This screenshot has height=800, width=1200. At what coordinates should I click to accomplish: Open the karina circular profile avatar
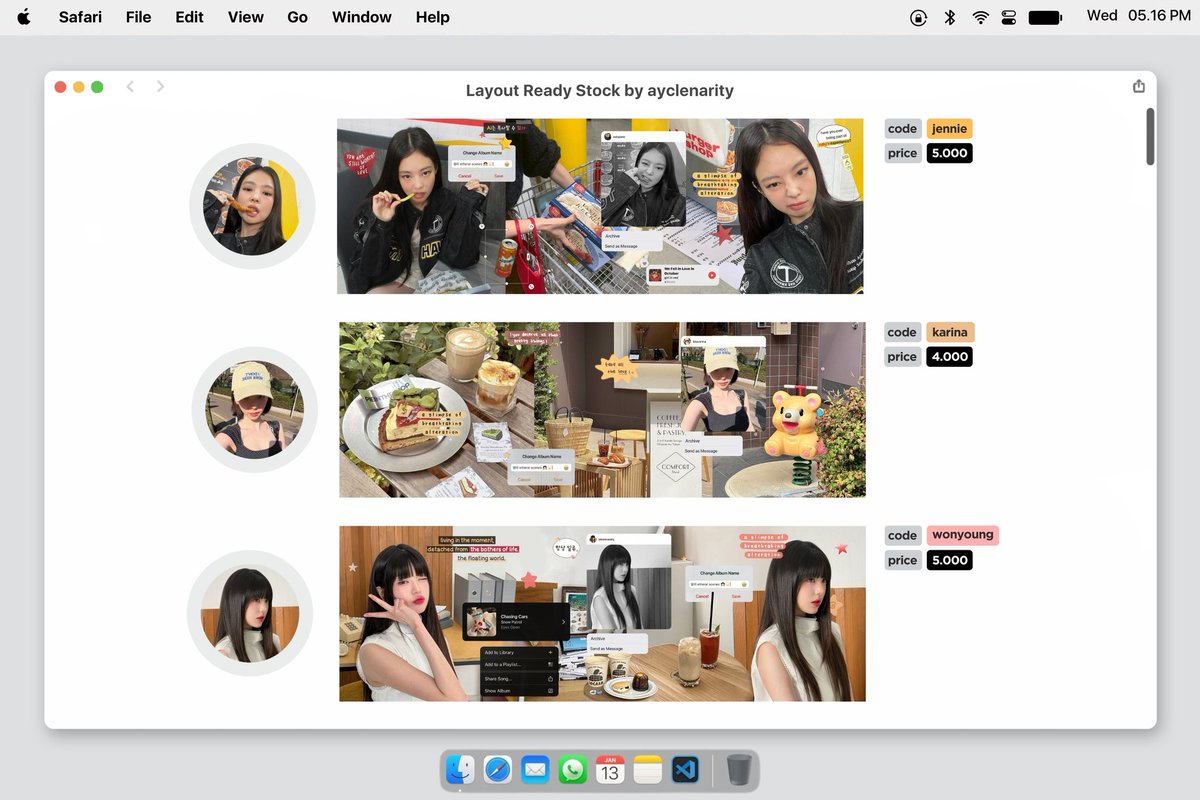pyautogui.click(x=255, y=410)
